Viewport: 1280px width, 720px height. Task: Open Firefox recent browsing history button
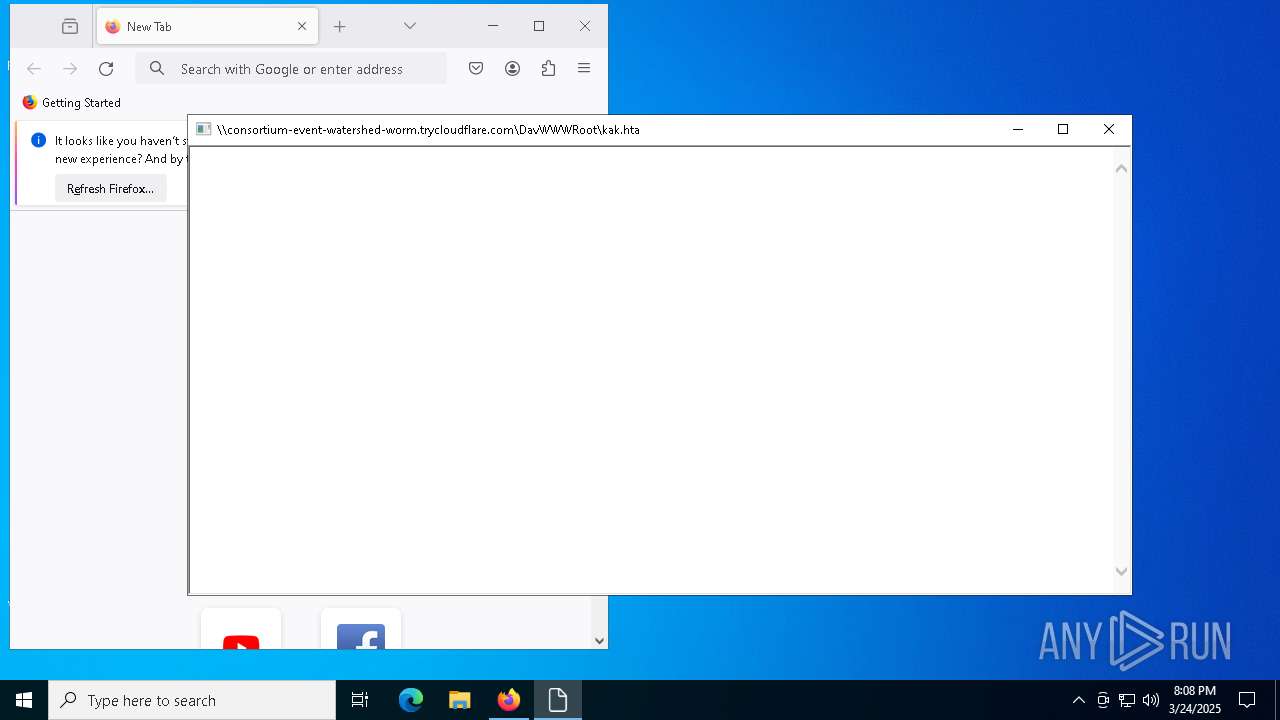tap(70, 27)
